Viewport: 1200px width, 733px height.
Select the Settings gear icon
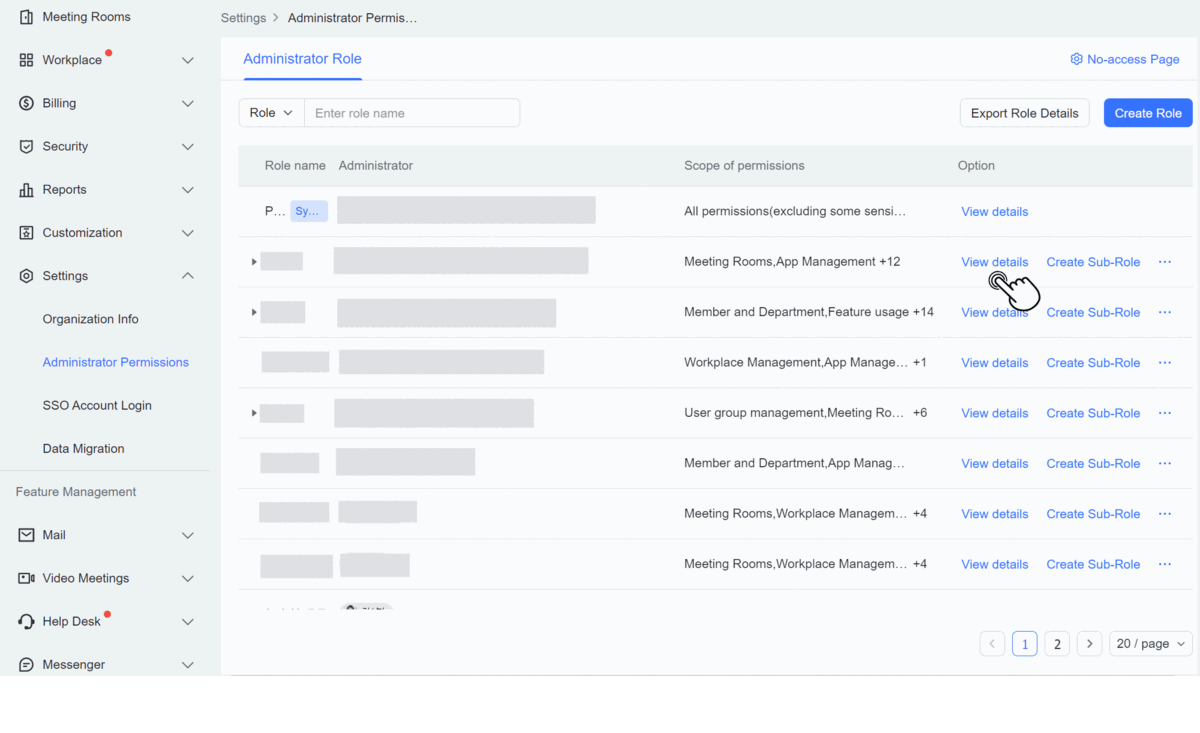point(25,275)
